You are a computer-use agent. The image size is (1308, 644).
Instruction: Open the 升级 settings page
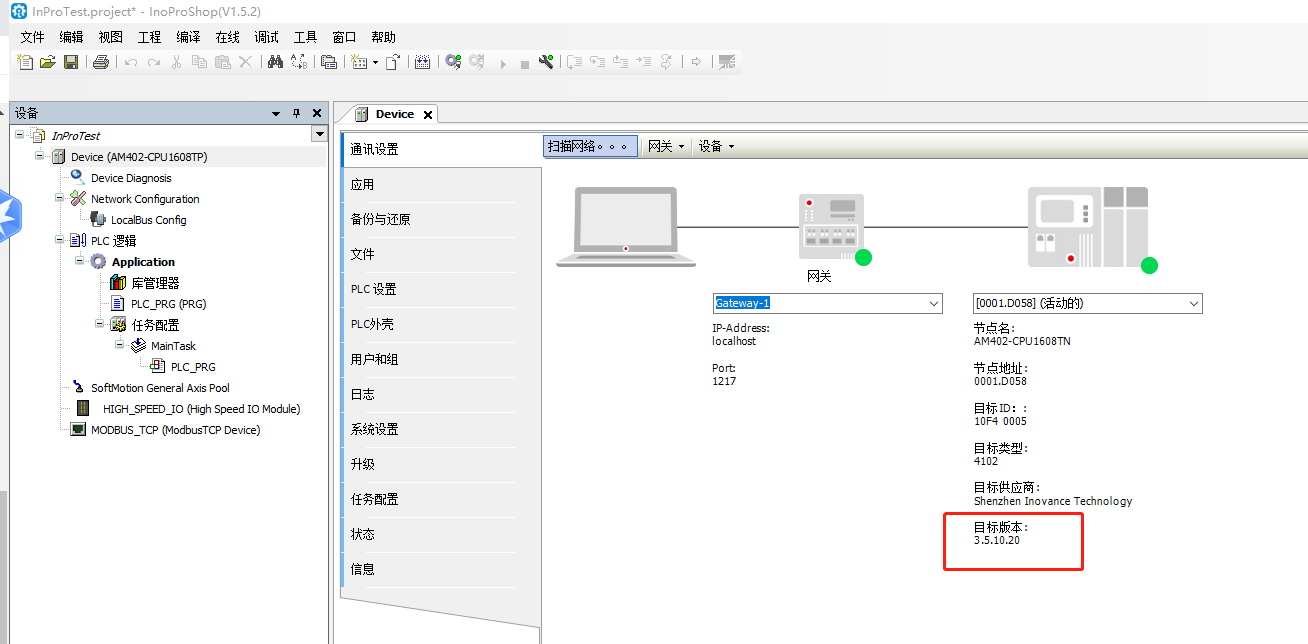[x=363, y=463]
